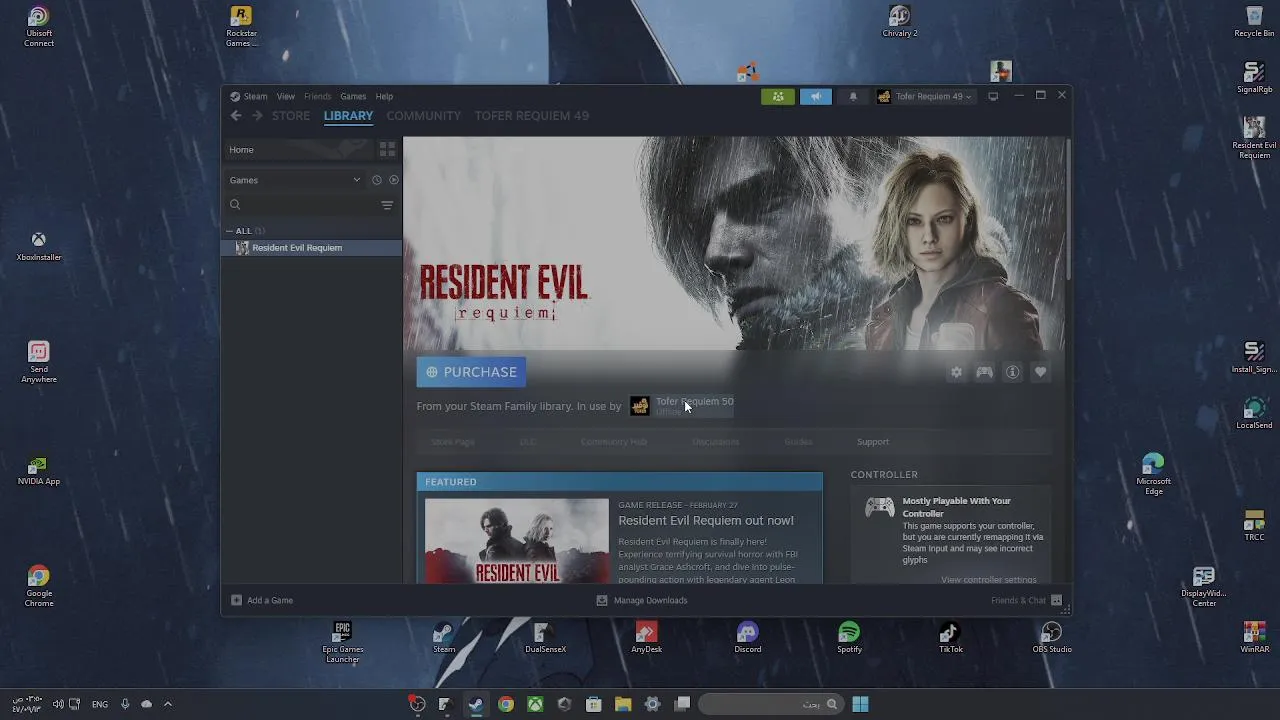Switch to Big Picture mode icon

pyautogui.click(x=993, y=96)
